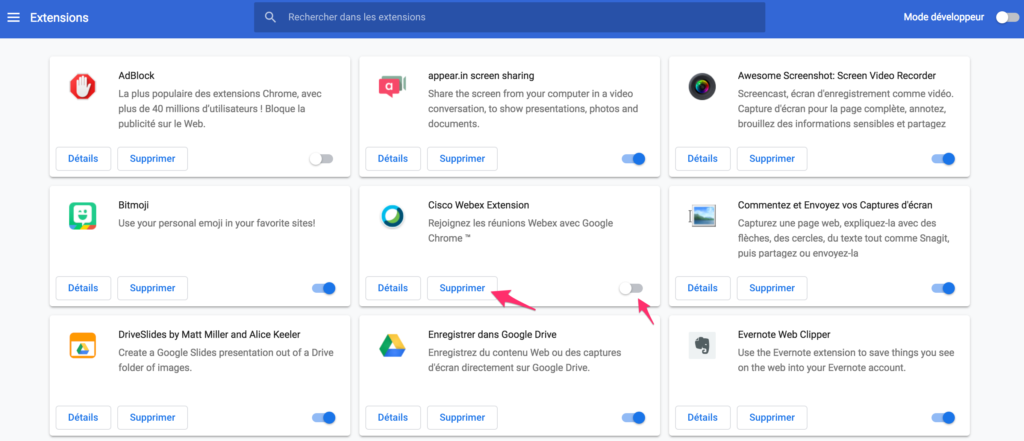This screenshot has height=441, width=1024.
Task: Disable the Evernote Web Clipper toggle
Action: tap(943, 417)
